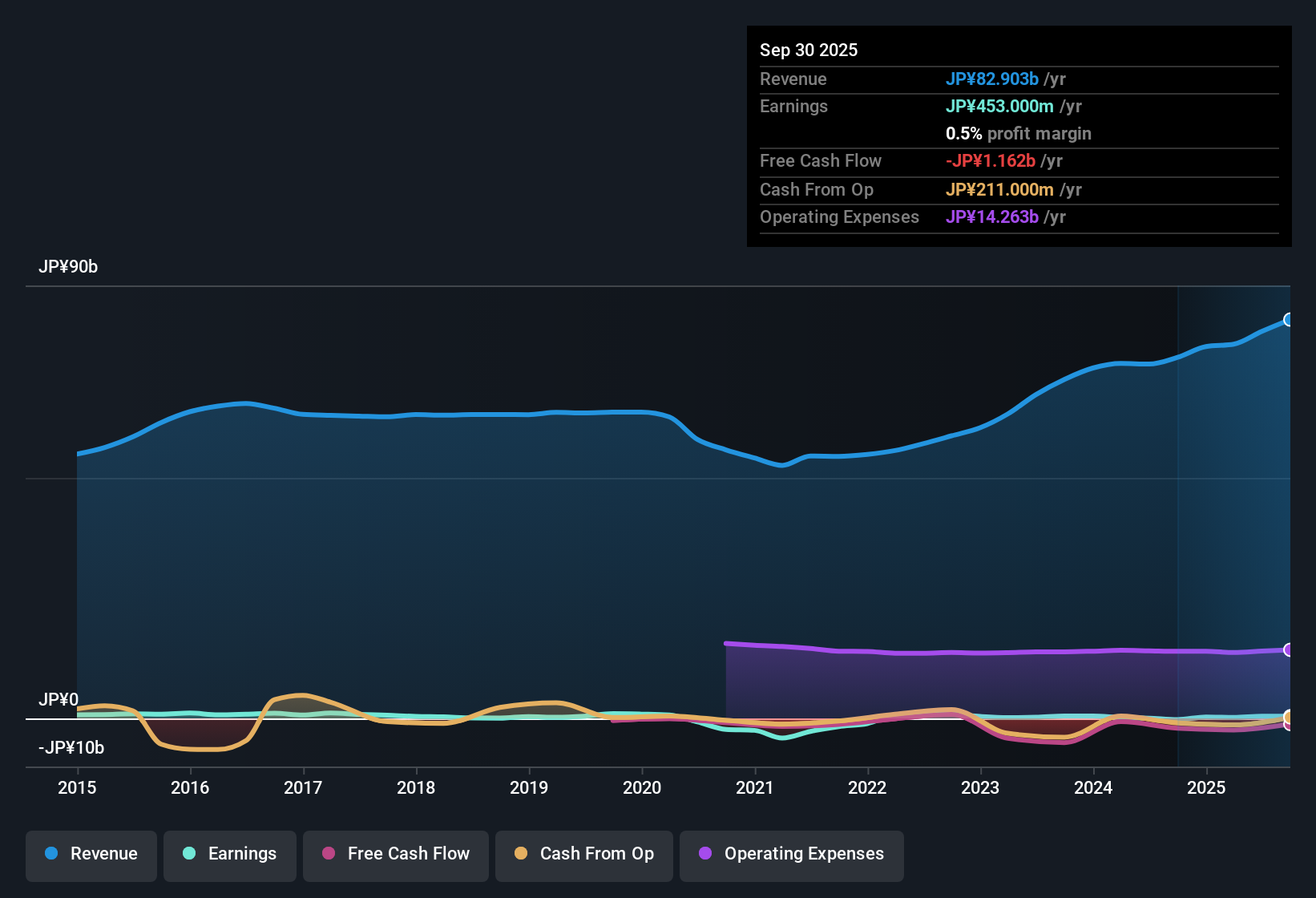Click the 2021 label on the x-axis
The width and height of the screenshot is (1316, 898).
754,788
